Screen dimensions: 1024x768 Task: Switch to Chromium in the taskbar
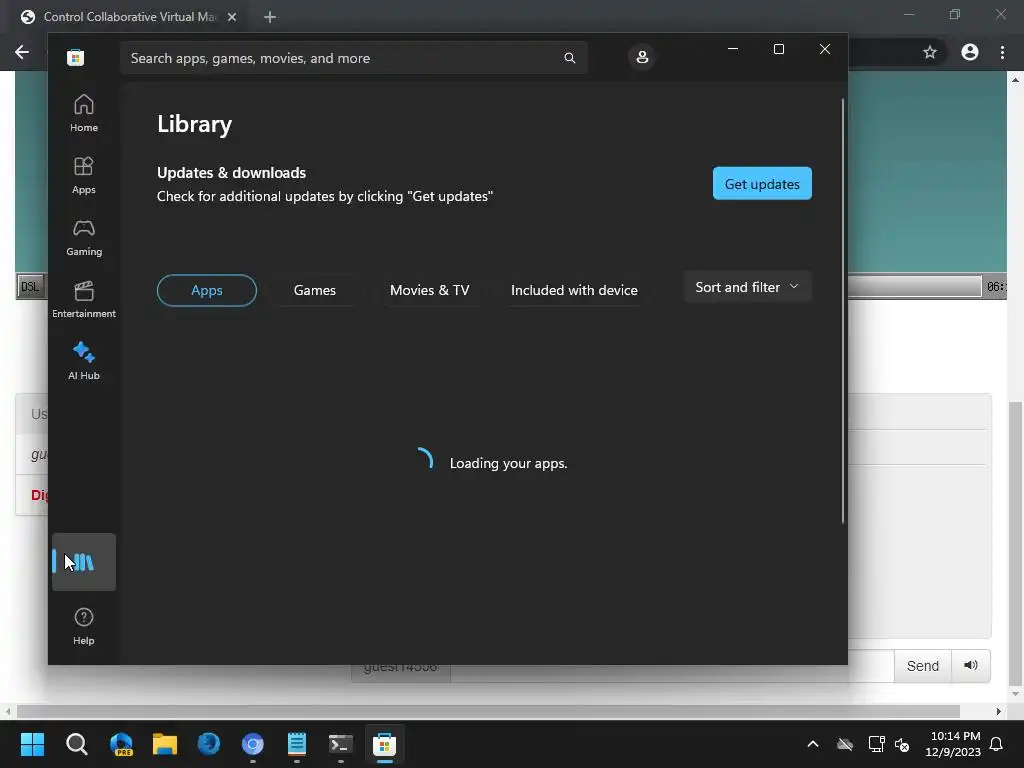253,744
